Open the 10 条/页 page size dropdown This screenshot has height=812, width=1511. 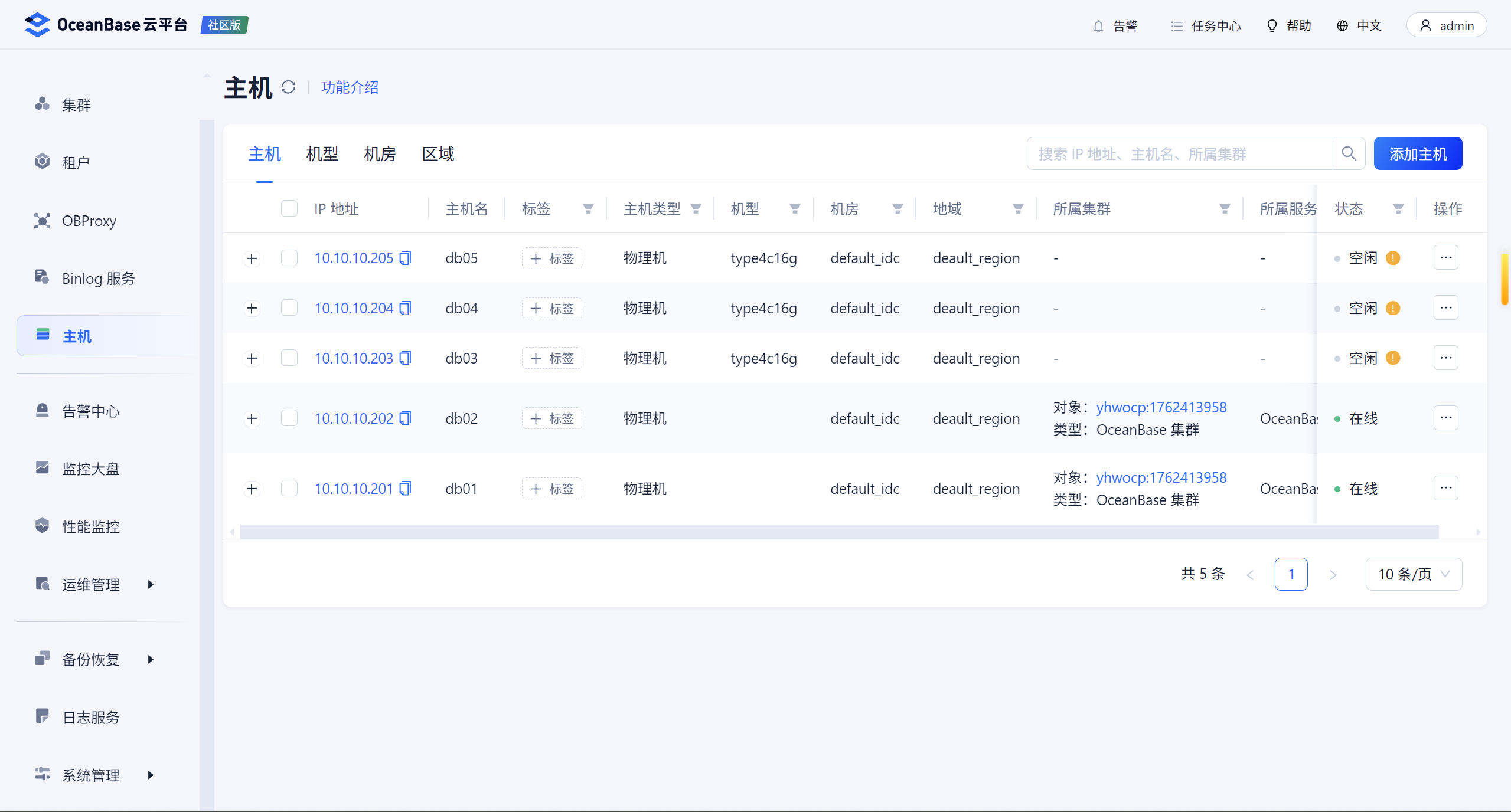pyautogui.click(x=1414, y=574)
